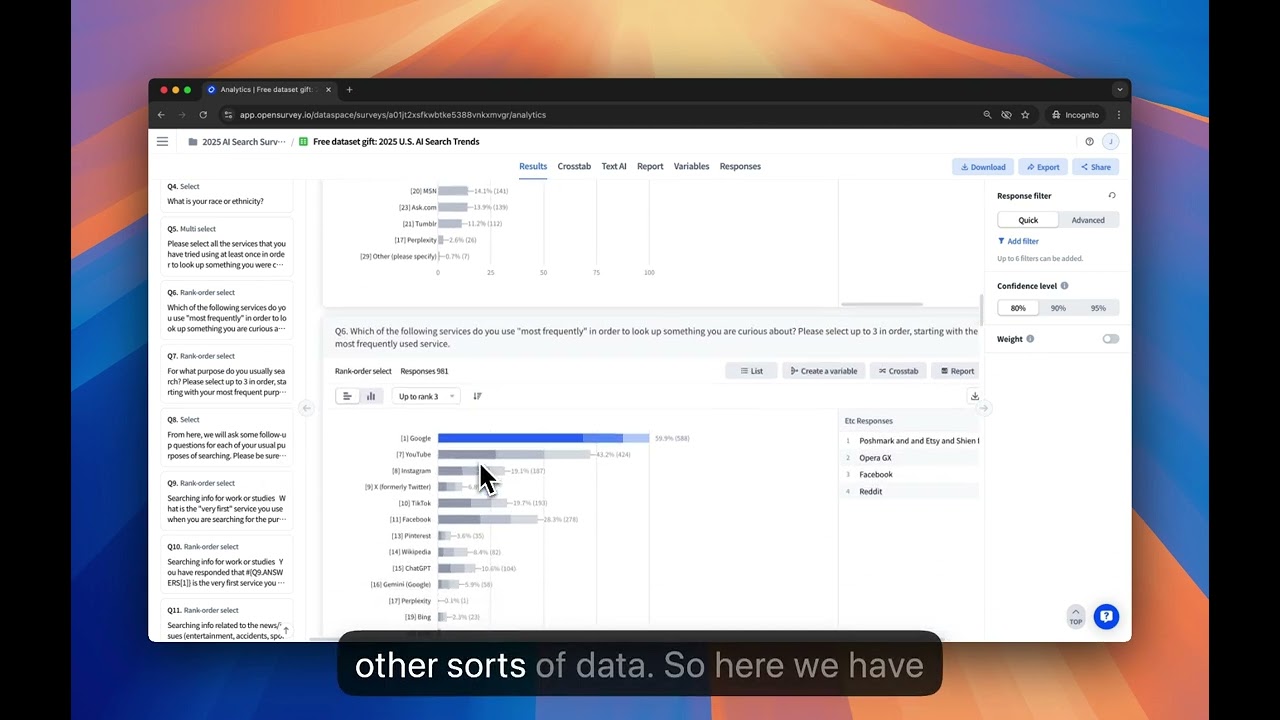Click Create a variable for Q6

point(824,371)
